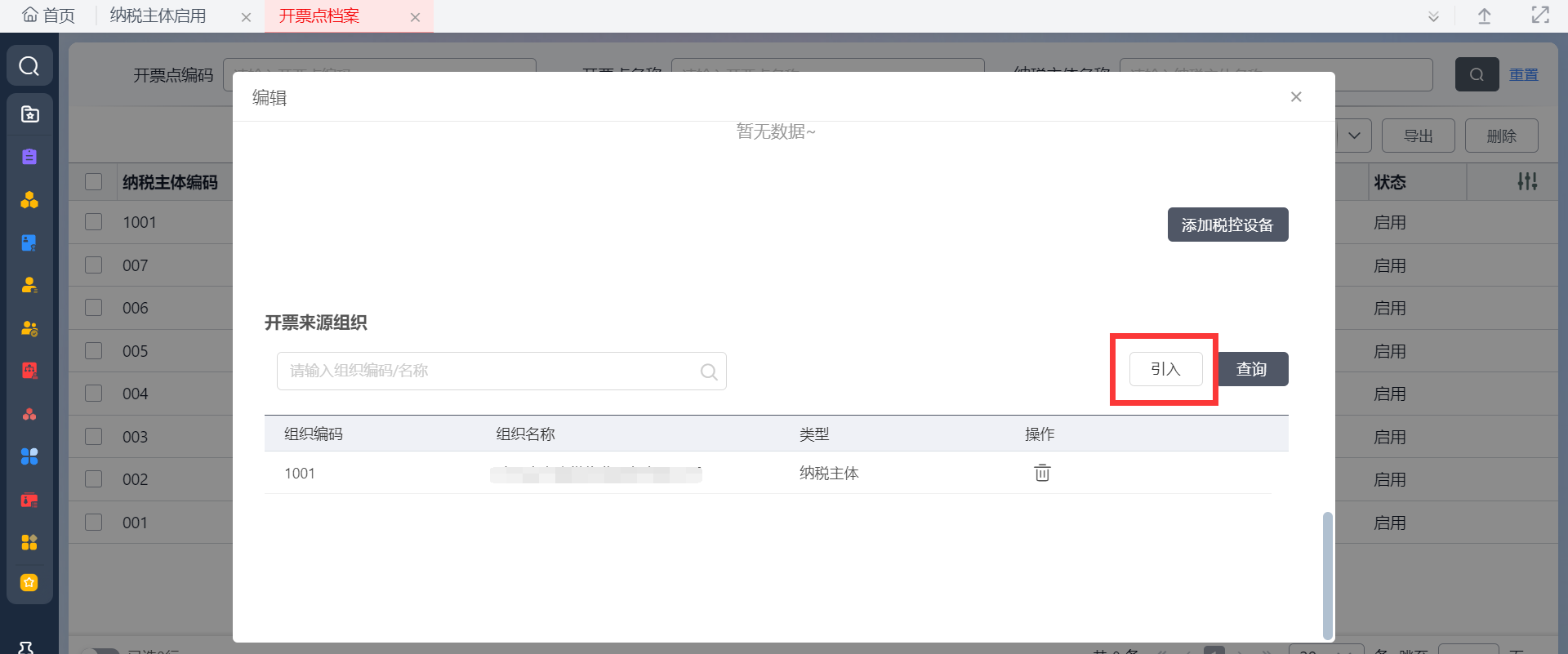The height and width of the screenshot is (654, 1568).
Task: Open the purple clipboard icon in the sidebar
Action: click(x=29, y=157)
